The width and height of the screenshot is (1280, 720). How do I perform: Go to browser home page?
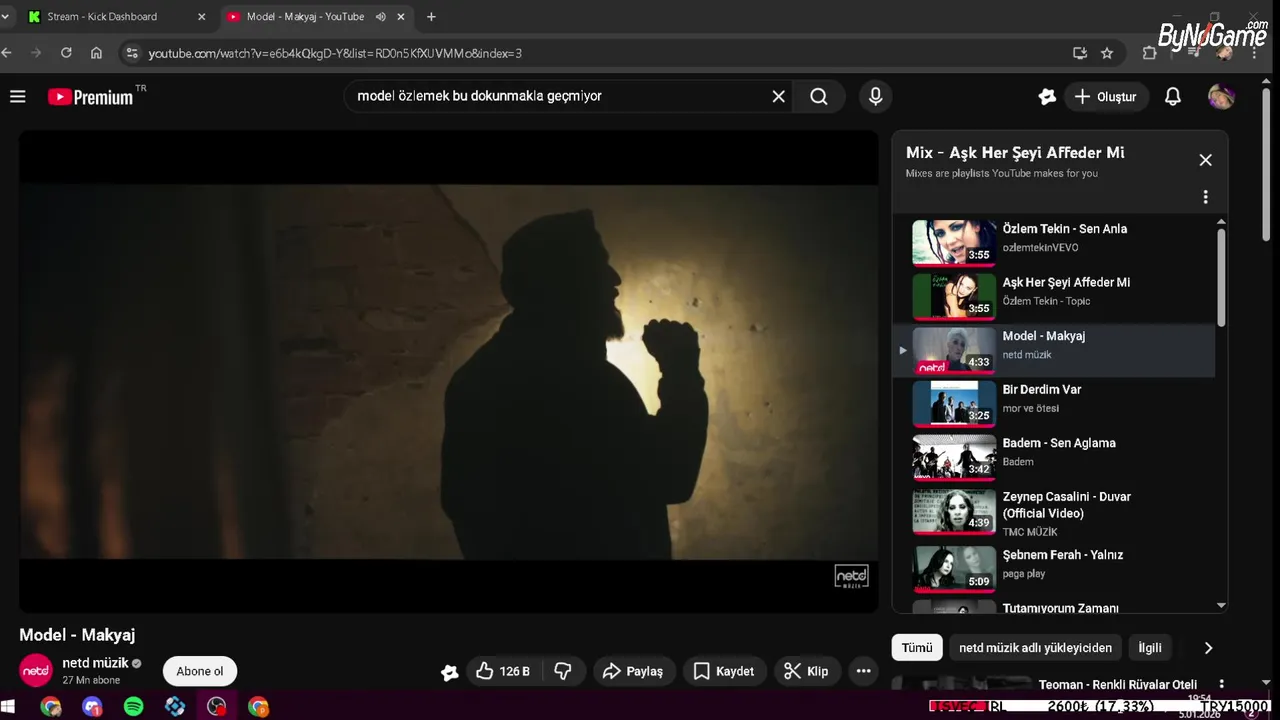tap(96, 53)
